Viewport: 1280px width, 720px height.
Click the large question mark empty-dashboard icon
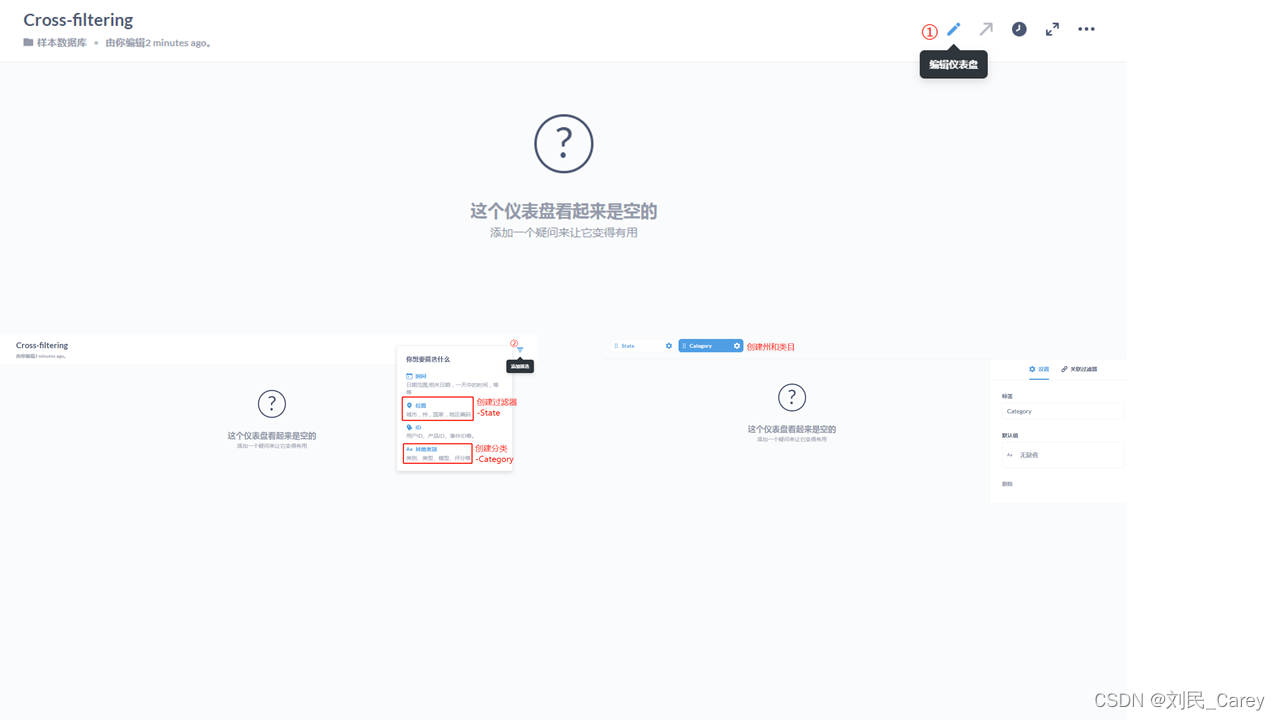[x=564, y=144]
